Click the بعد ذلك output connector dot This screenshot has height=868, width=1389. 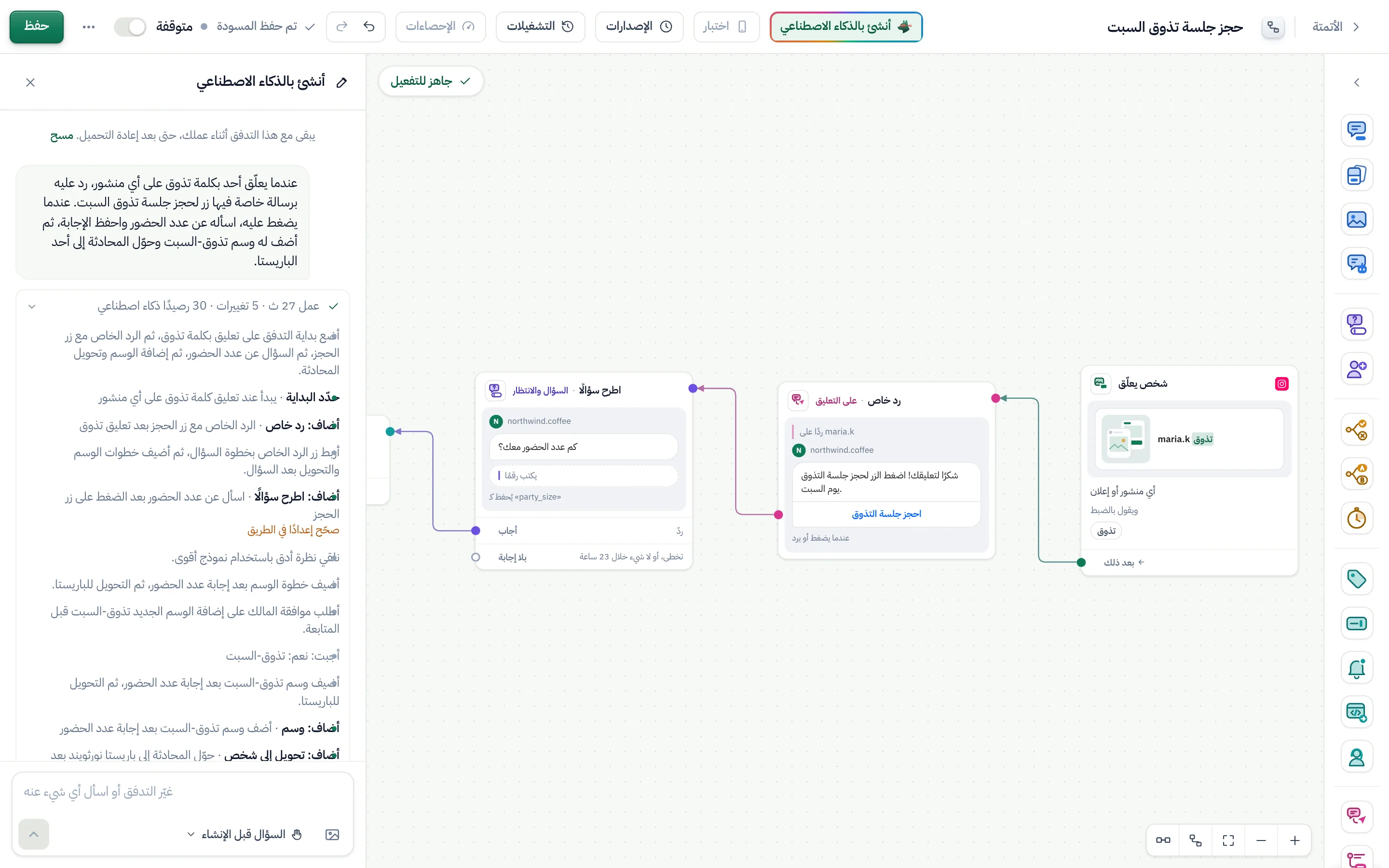[x=1081, y=563]
